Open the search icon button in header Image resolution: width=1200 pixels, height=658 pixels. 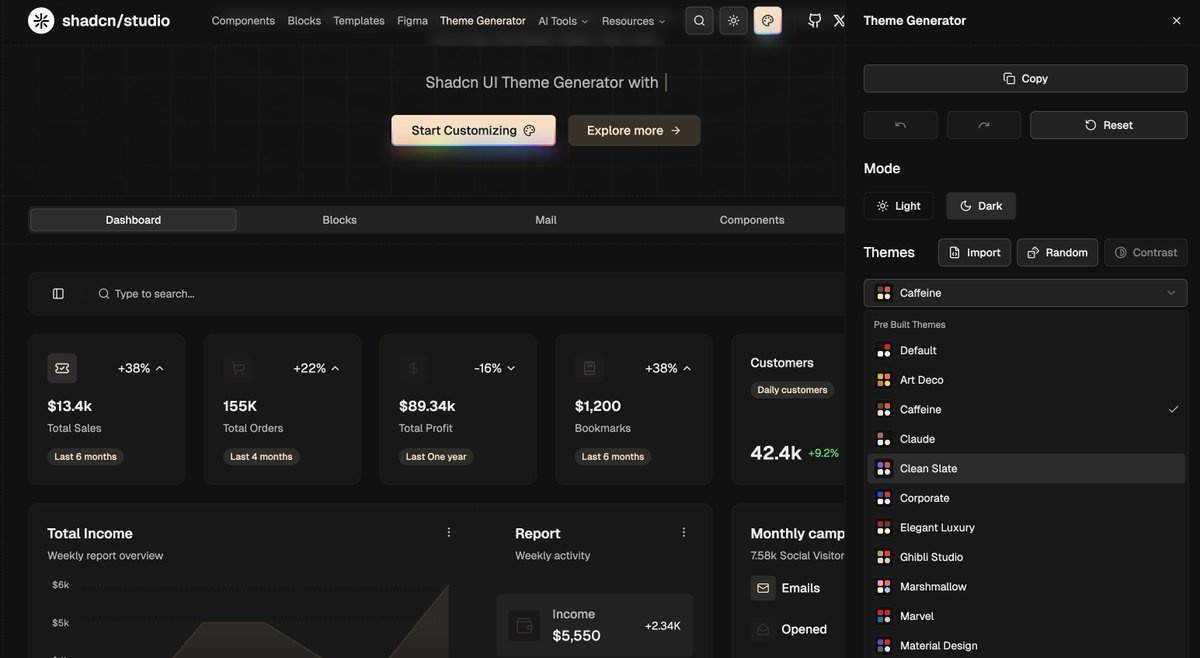pyautogui.click(x=699, y=20)
